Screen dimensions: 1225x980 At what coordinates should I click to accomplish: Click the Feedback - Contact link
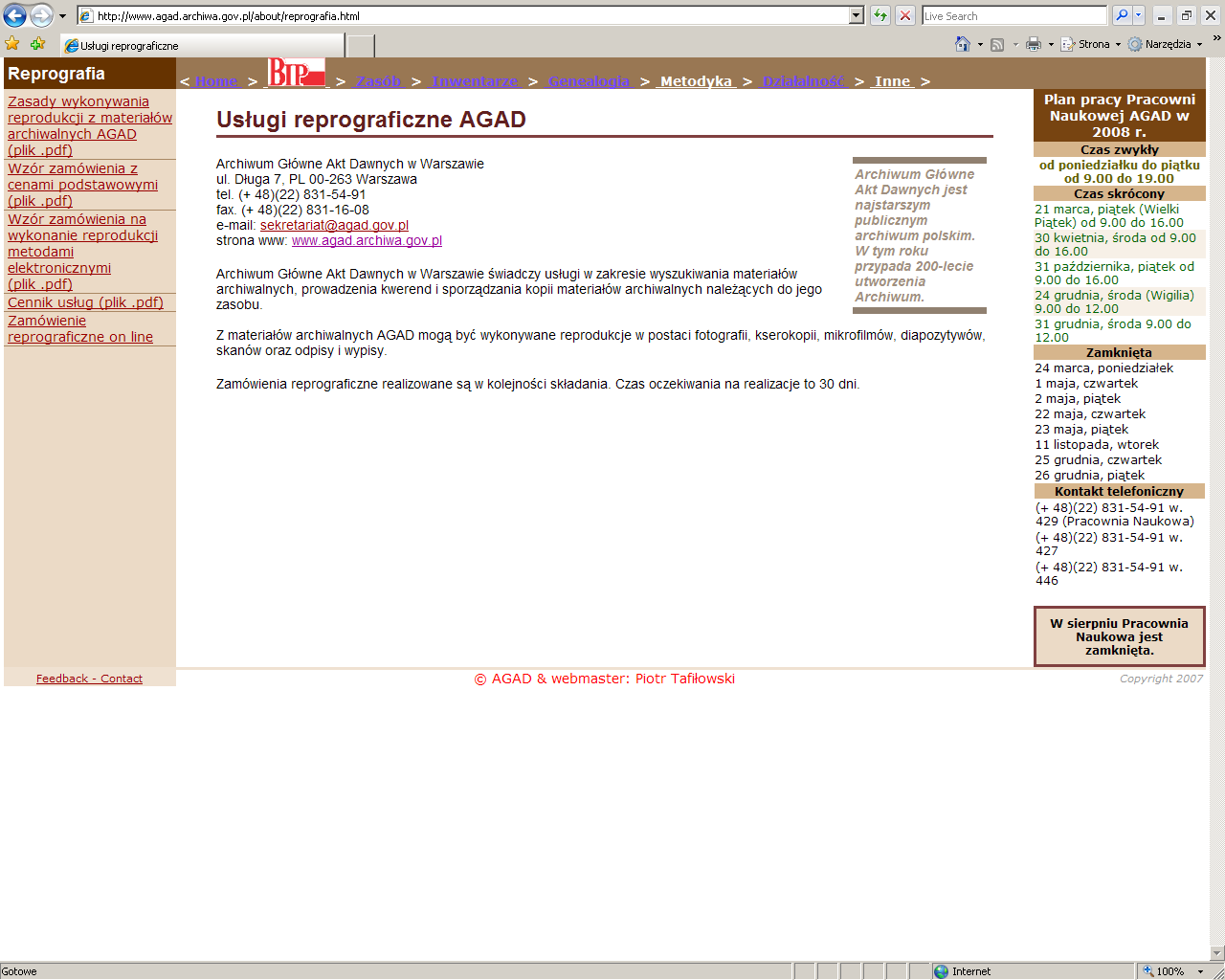pyautogui.click(x=89, y=679)
